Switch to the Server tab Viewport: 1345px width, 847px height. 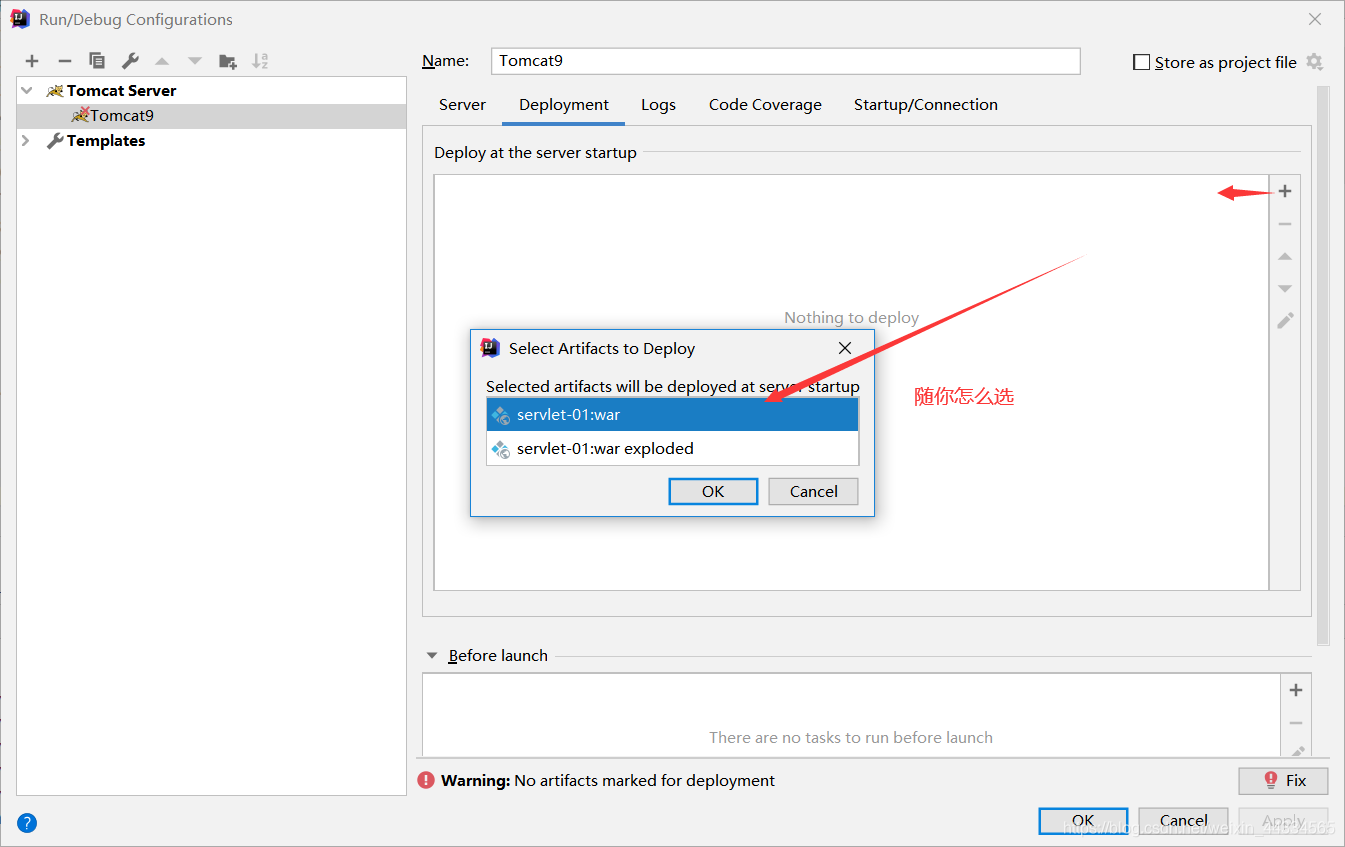click(462, 104)
